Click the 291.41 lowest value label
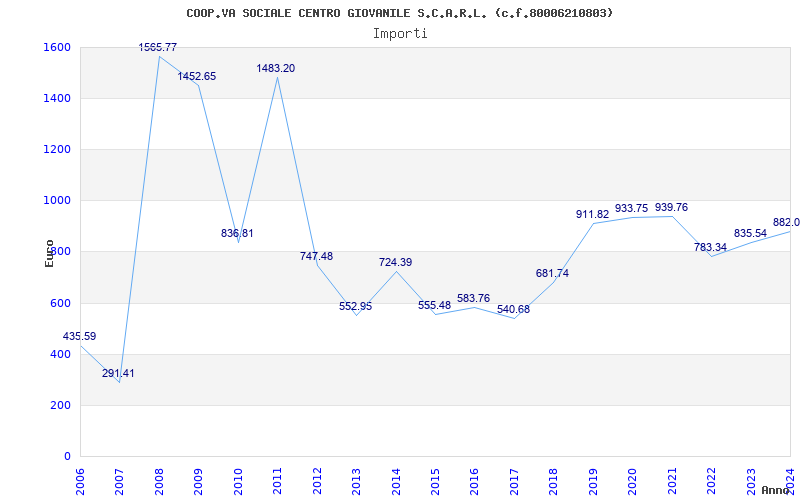Image resolution: width=800 pixels, height=500 pixels. (118, 373)
